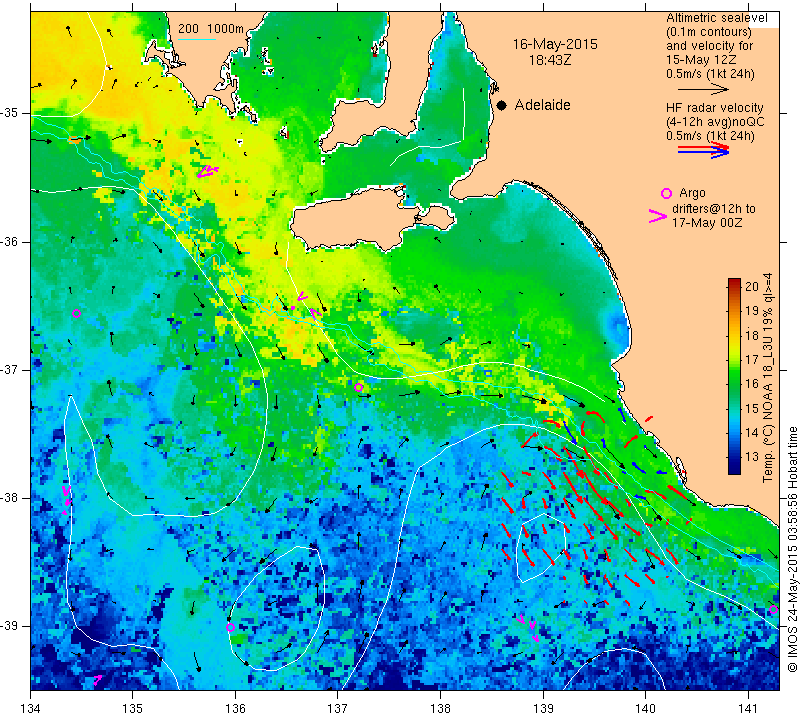The height and width of the screenshot is (720, 800).
Task: Click the '137' longitude axis label
Action: point(338,709)
